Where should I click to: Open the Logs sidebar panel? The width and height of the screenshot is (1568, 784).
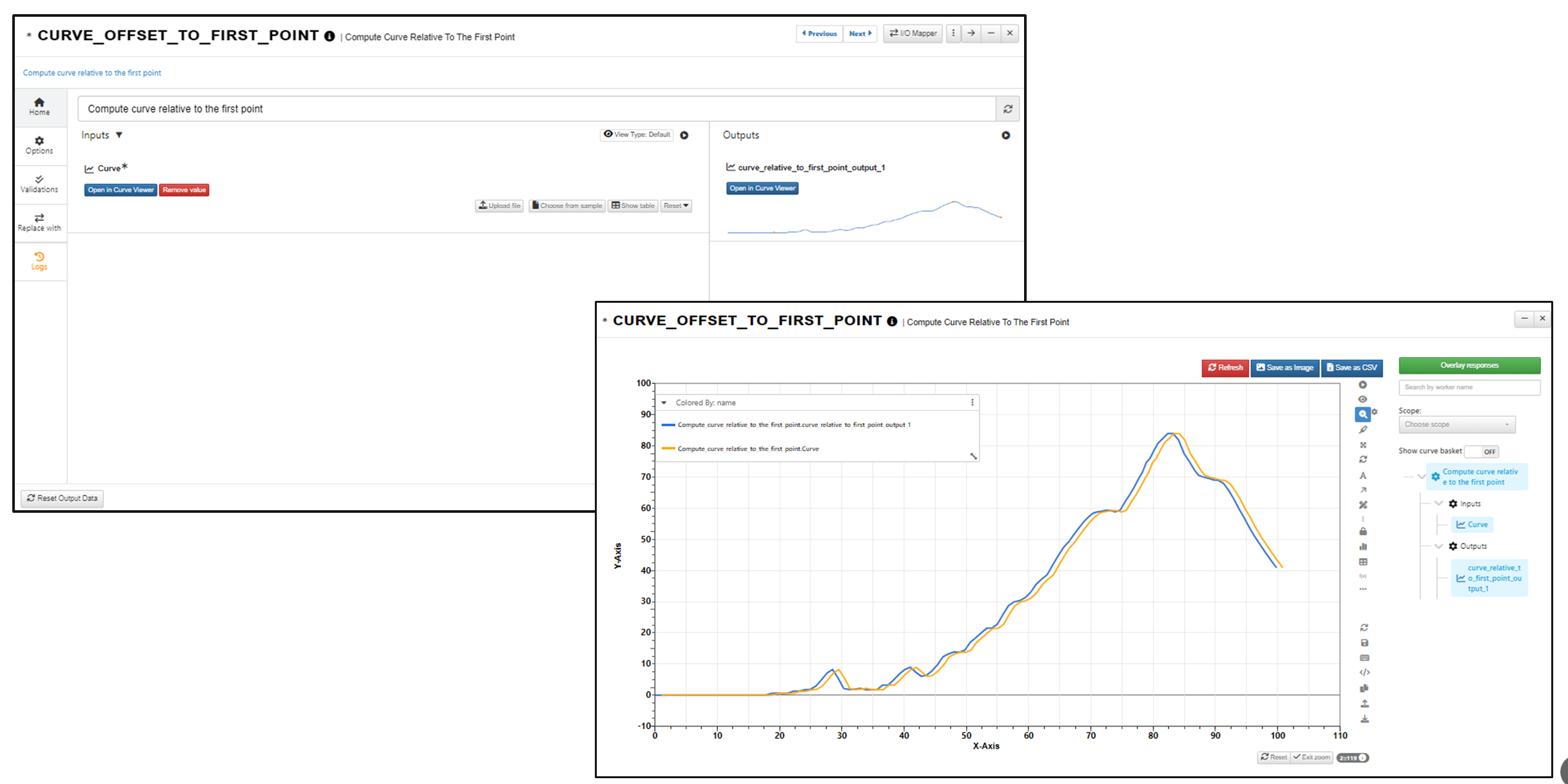[39, 261]
